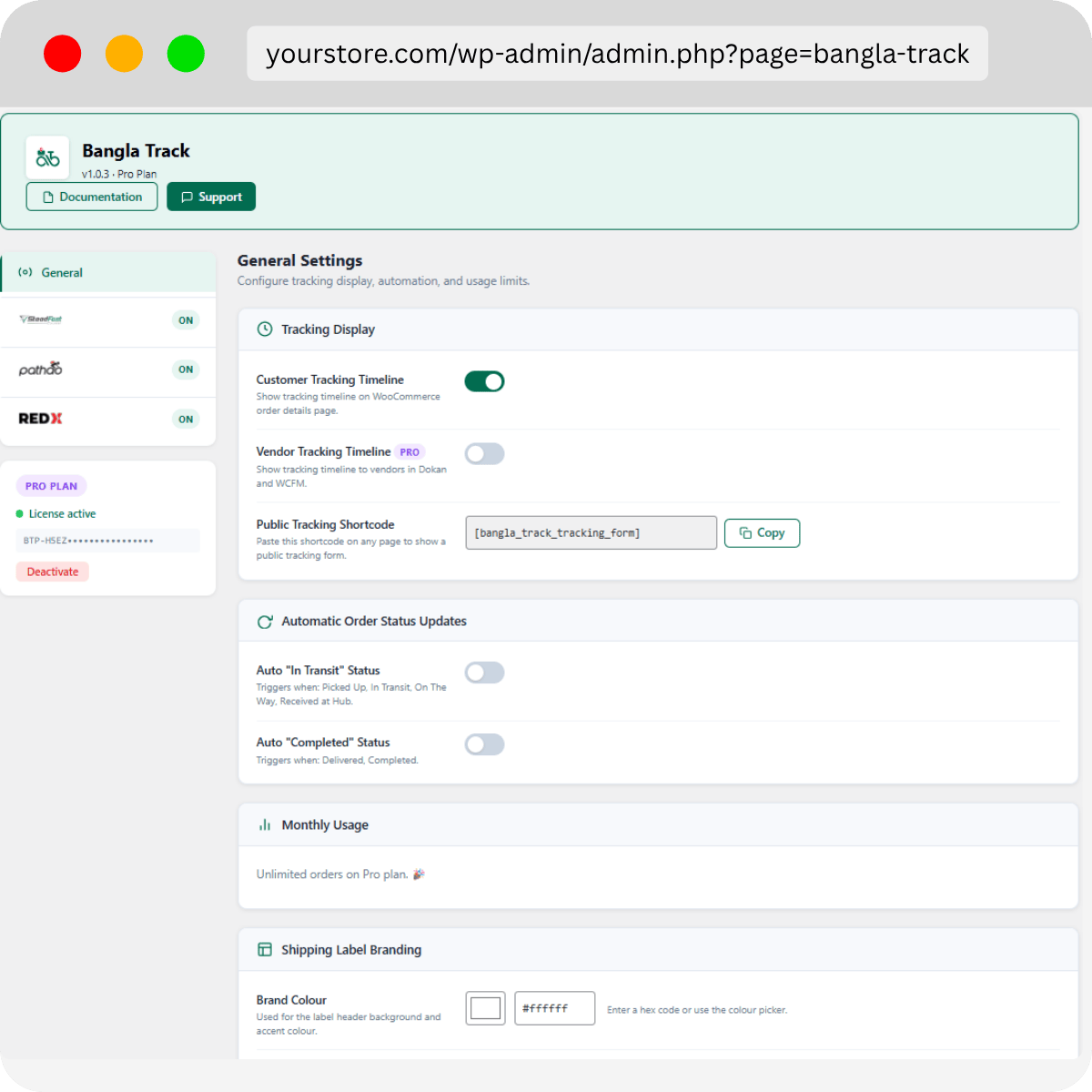Image resolution: width=1092 pixels, height=1092 pixels.
Task: Click the Bangla Track bicycle logo
Action: tap(47, 158)
